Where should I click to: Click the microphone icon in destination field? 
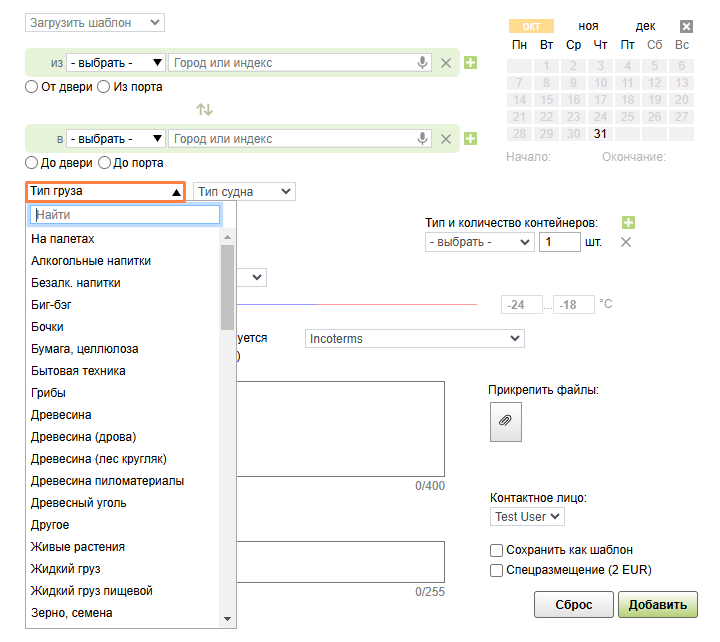[x=423, y=139]
